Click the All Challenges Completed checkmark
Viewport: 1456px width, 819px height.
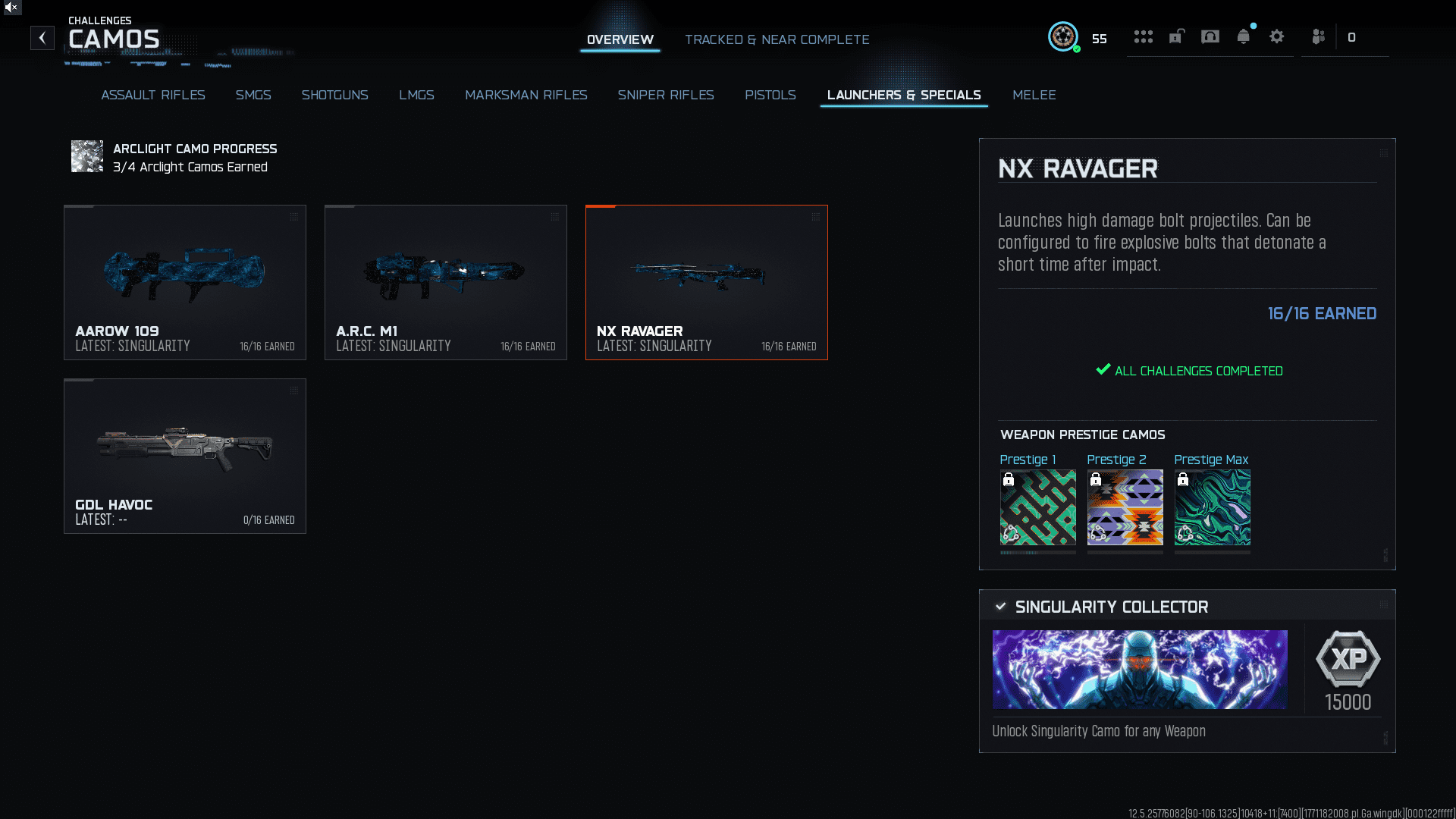(x=1103, y=370)
